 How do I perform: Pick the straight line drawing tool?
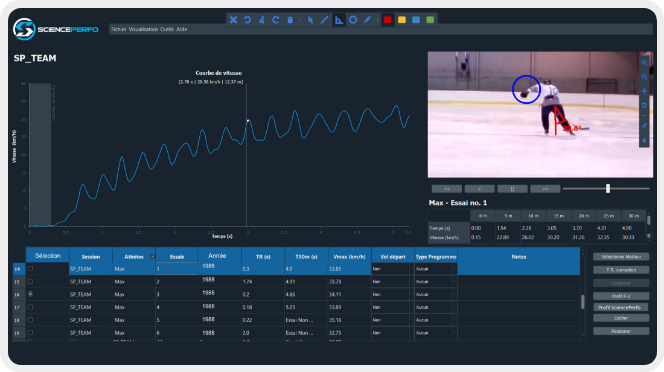tap(324, 20)
